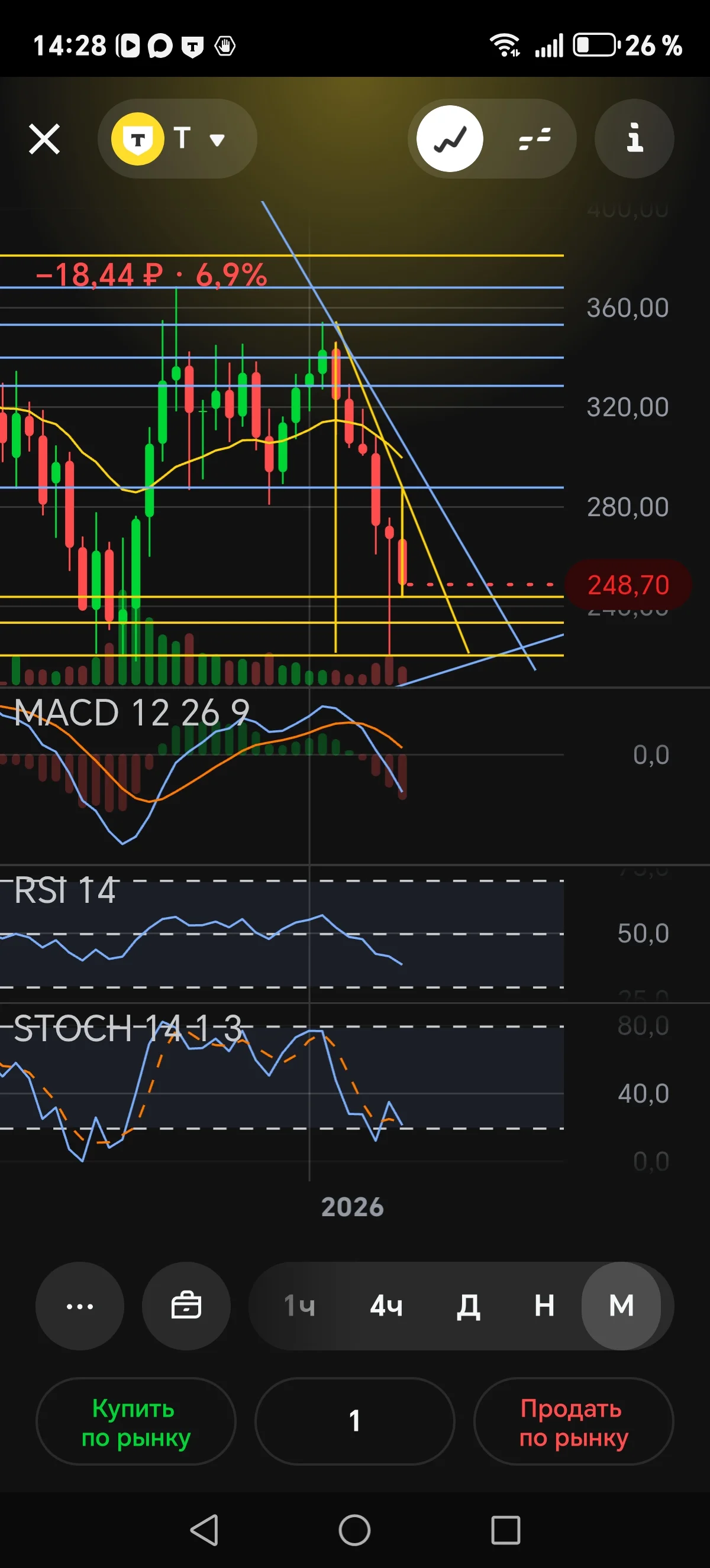
Task: Open instrument info with the i icon
Action: [x=634, y=139]
